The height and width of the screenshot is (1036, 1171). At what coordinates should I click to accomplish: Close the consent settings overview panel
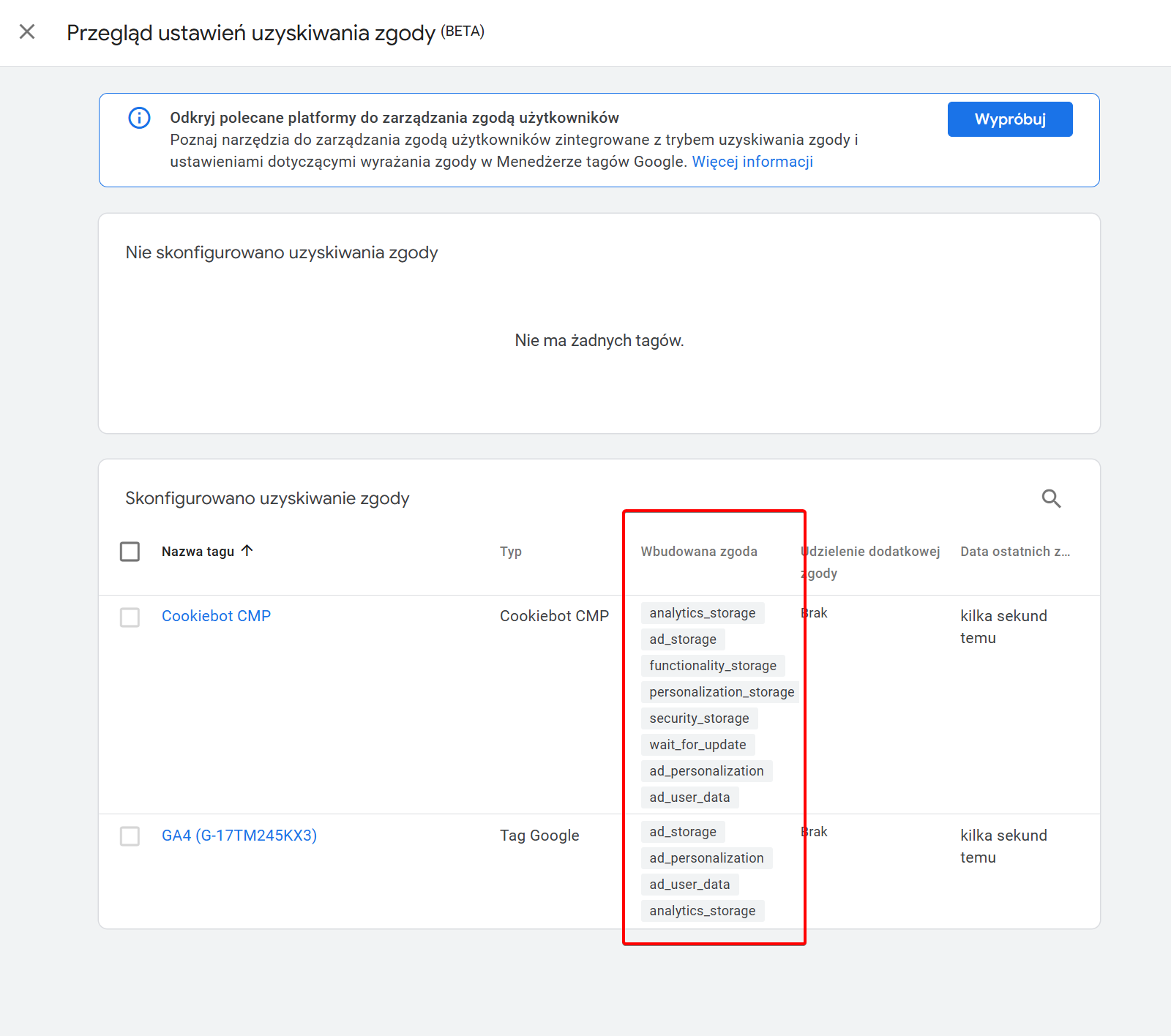click(x=27, y=31)
